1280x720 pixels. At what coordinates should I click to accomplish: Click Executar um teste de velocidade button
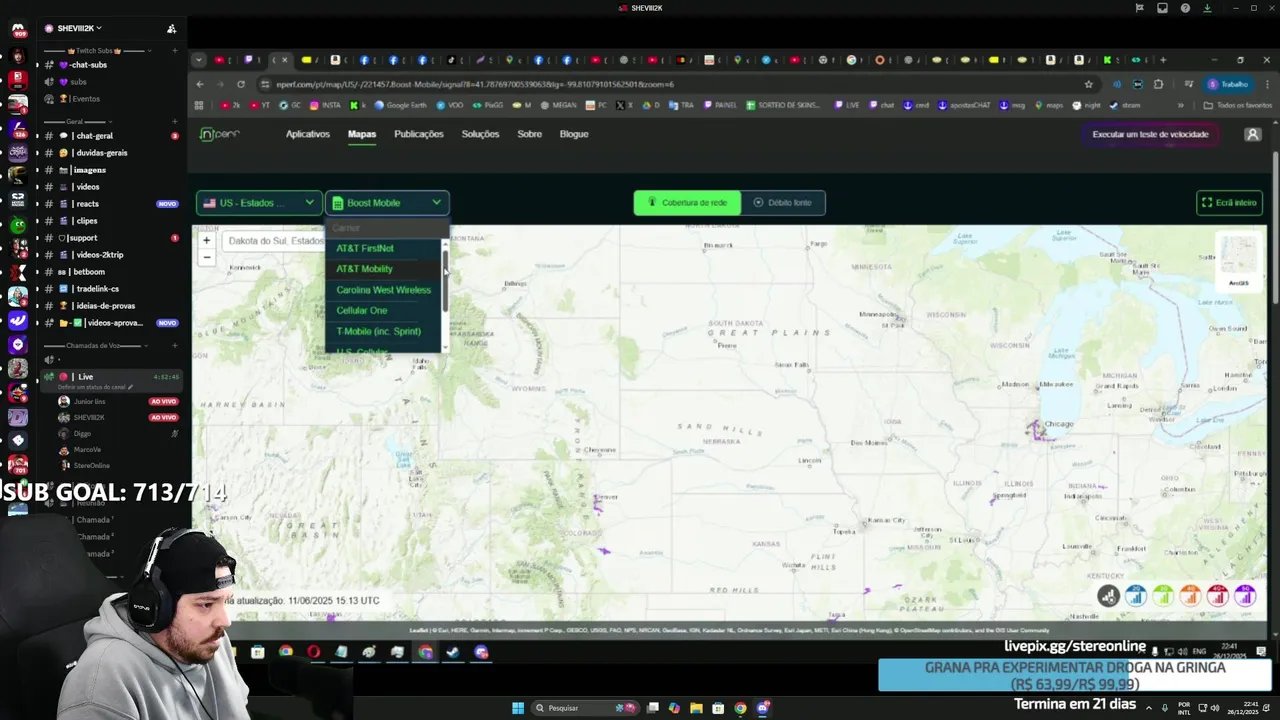[1150, 134]
